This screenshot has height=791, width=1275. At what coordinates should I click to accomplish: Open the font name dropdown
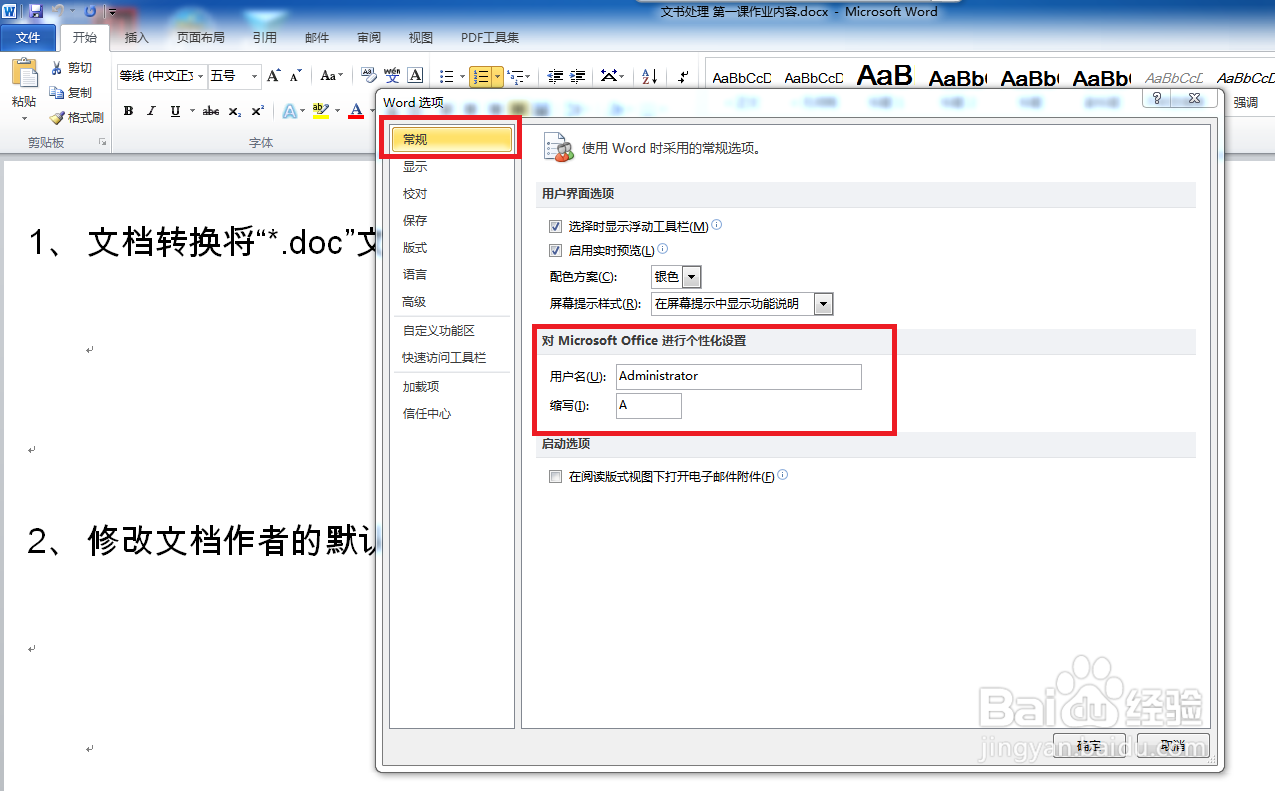pyautogui.click(x=201, y=76)
